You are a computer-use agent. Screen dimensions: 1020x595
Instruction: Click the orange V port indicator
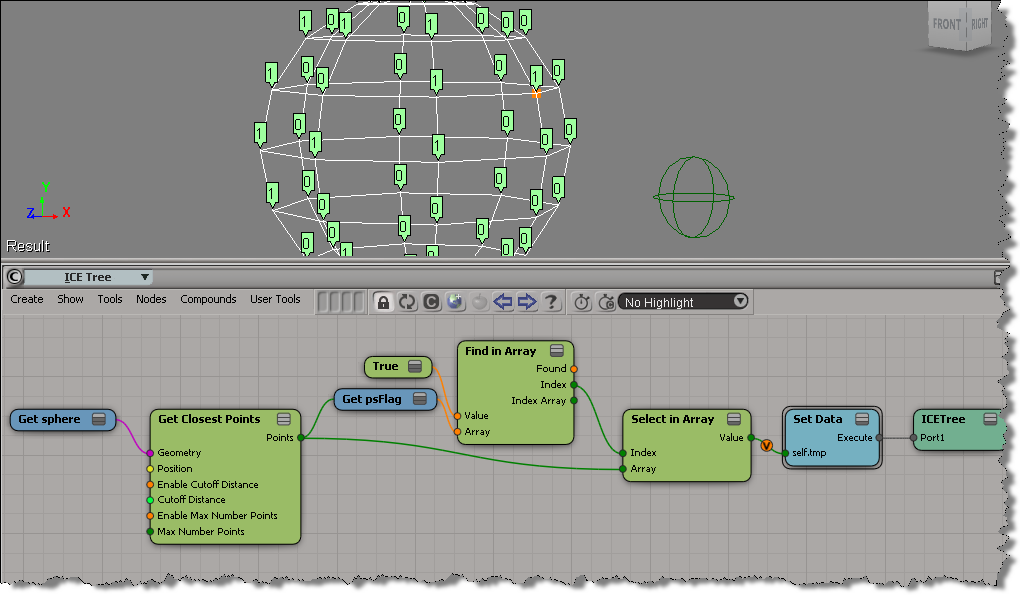pos(767,445)
